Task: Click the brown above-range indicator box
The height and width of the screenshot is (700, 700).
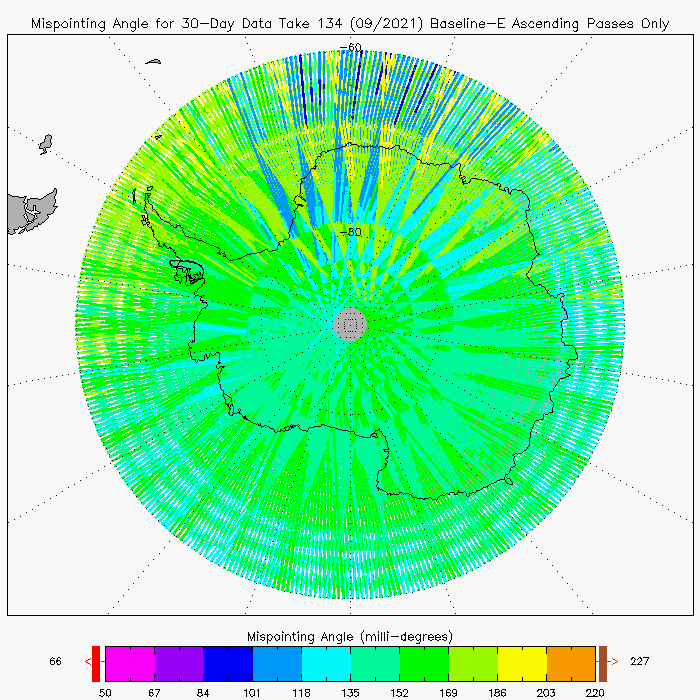Action: coord(603,663)
